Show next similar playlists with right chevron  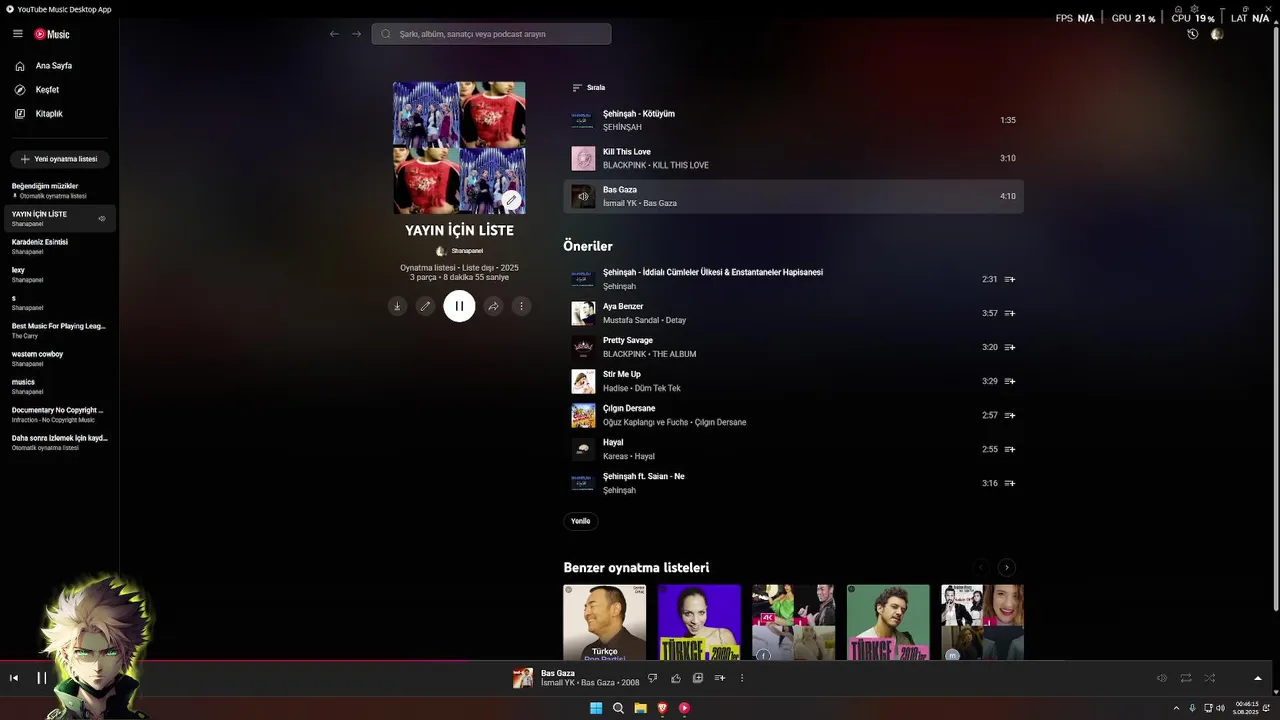[x=1006, y=568]
